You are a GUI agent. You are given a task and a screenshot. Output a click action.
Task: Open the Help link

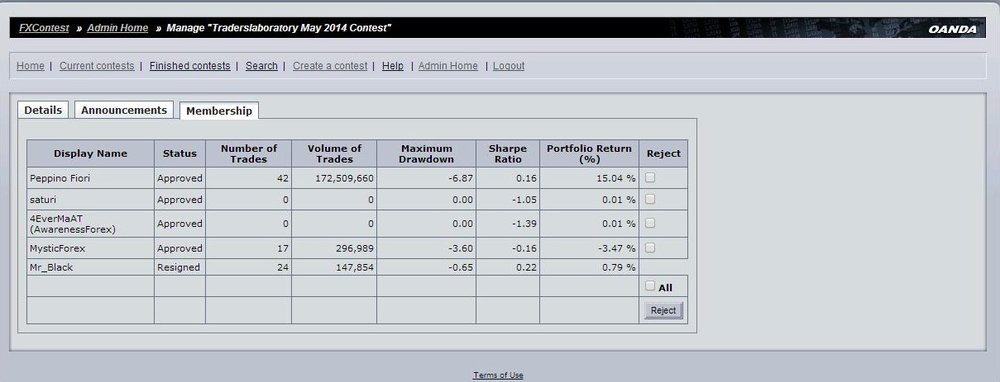pos(393,66)
